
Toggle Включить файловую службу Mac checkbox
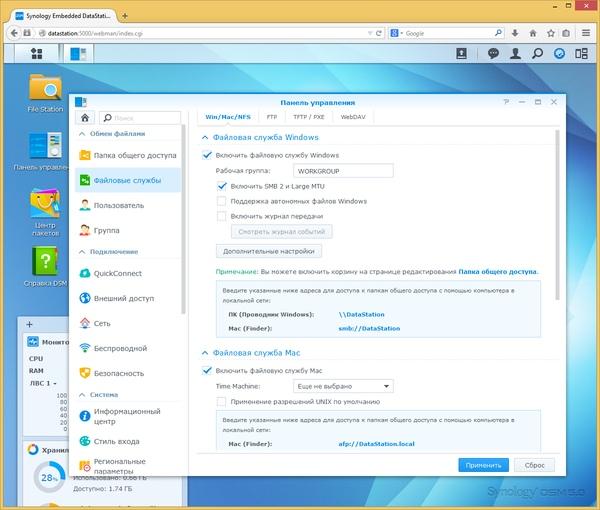click(x=207, y=370)
